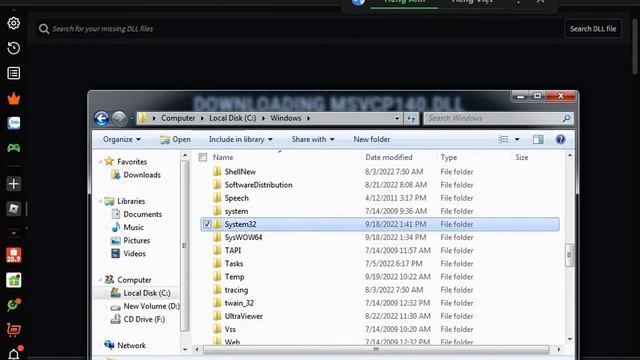Click Local Disk (C:) breadcrumb
Viewport: 640px width, 360px height.
tap(233, 118)
